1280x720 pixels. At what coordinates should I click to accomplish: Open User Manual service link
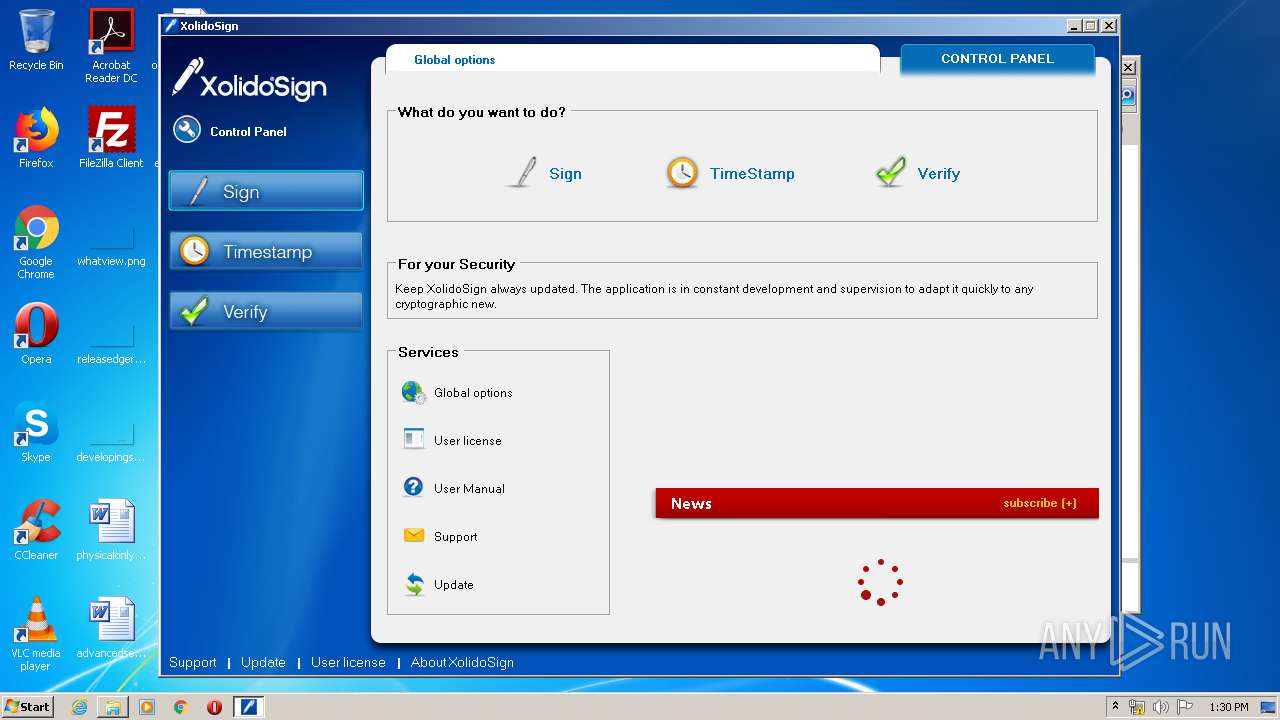[x=469, y=489]
